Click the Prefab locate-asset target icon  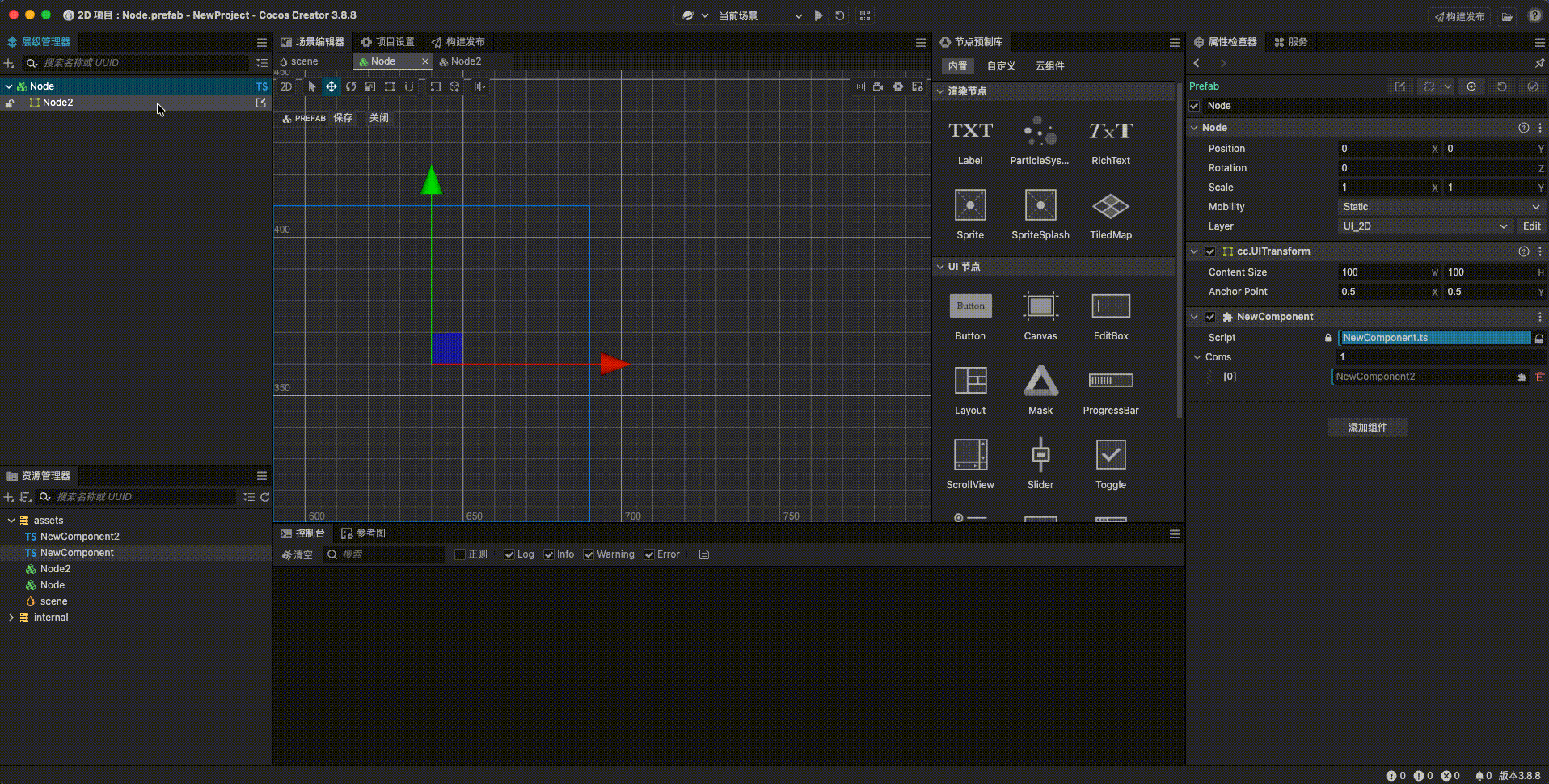pyautogui.click(x=1471, y=86)
